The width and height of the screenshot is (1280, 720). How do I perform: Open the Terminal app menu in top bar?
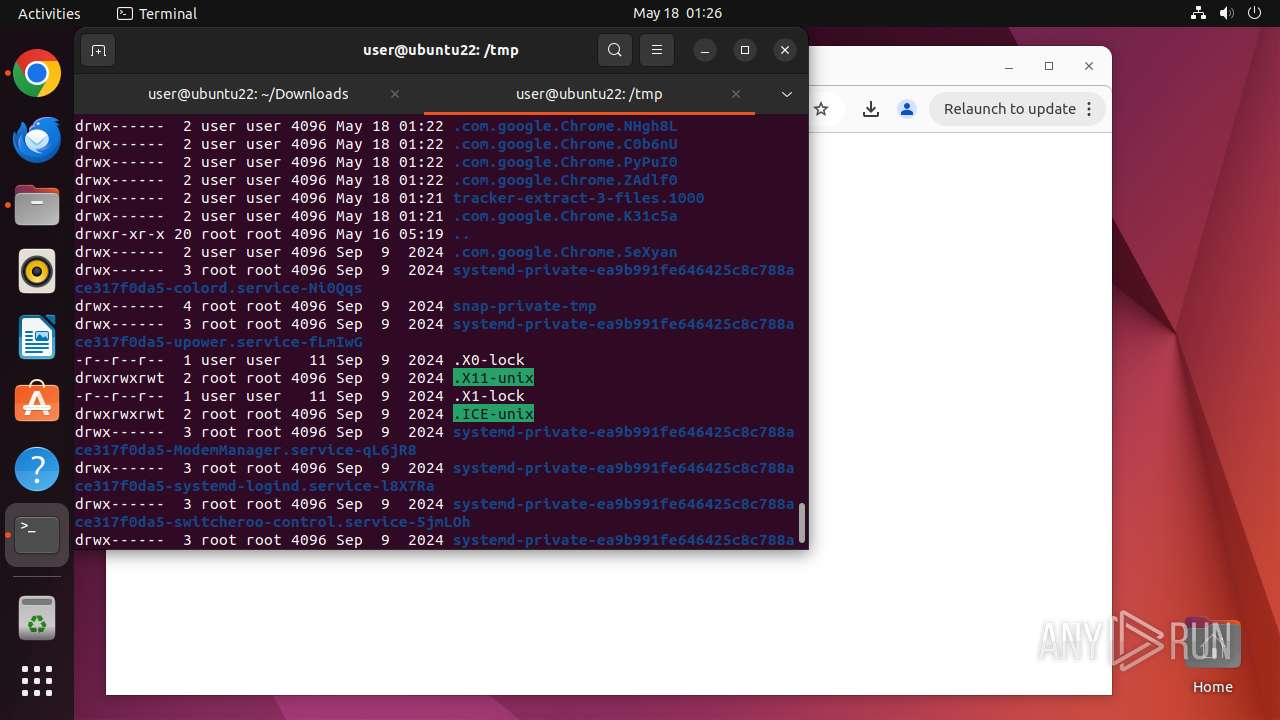tap(157, 13)
